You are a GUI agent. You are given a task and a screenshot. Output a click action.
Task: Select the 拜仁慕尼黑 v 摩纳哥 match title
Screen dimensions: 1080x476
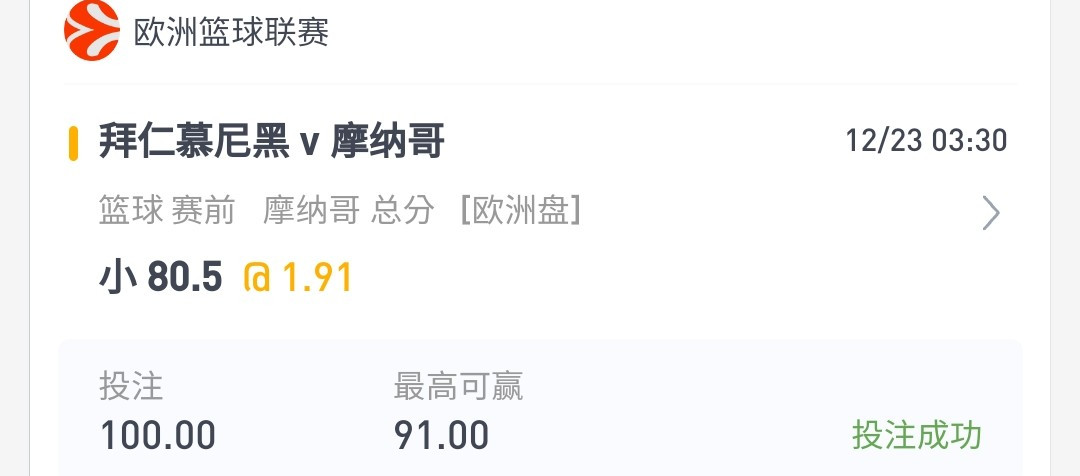pos(272,141)
